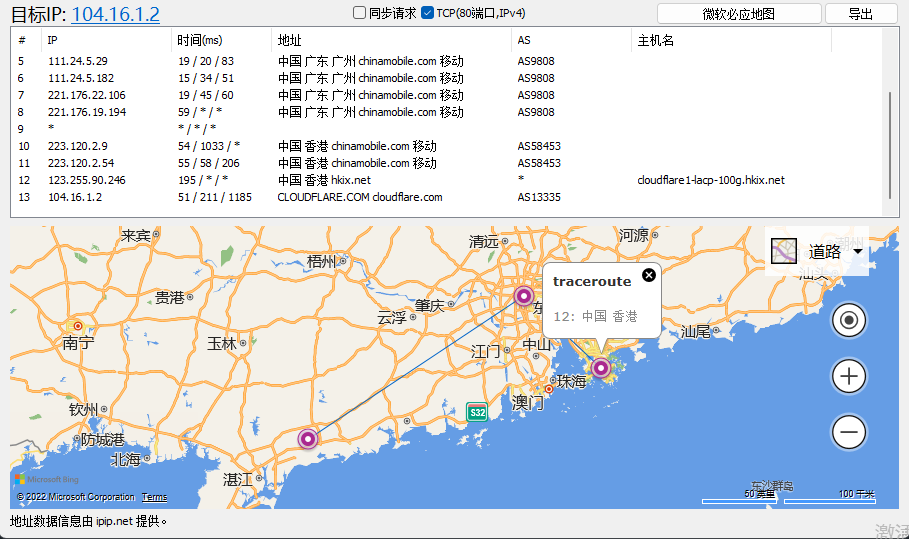The width and height of the screenshot is (909, 539).
Task: Click the Microsoft Bing logo on map
Action: pos(46,479)
